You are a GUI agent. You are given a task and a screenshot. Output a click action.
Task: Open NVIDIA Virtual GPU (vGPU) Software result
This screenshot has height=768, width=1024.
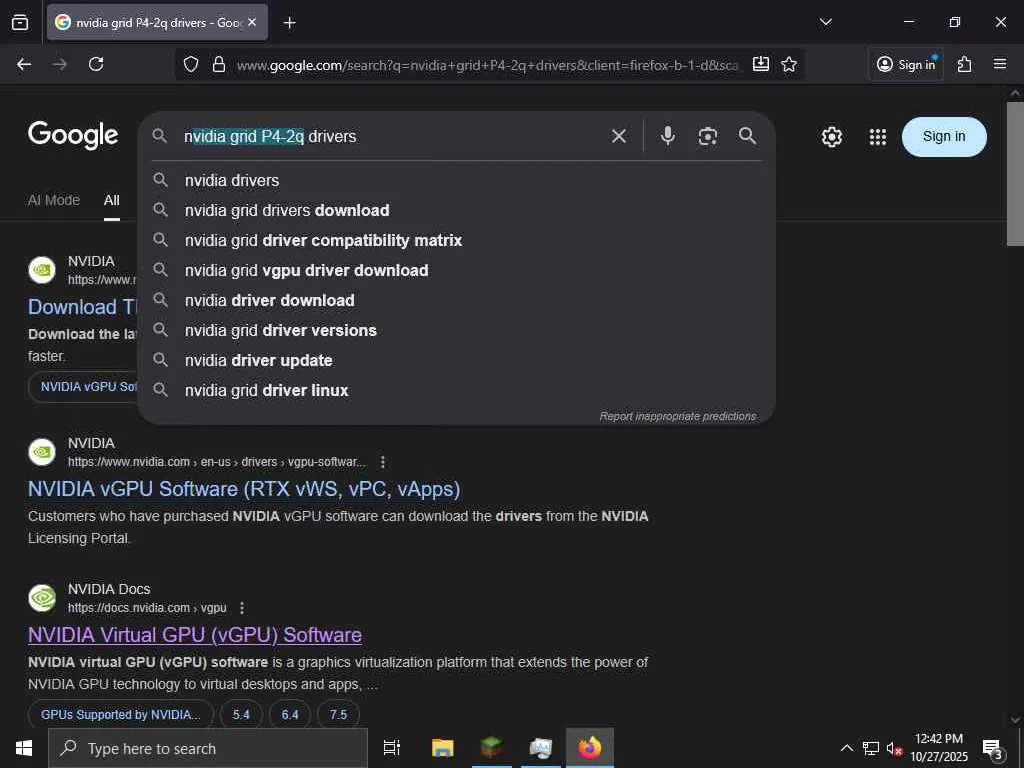coord(195,635)
